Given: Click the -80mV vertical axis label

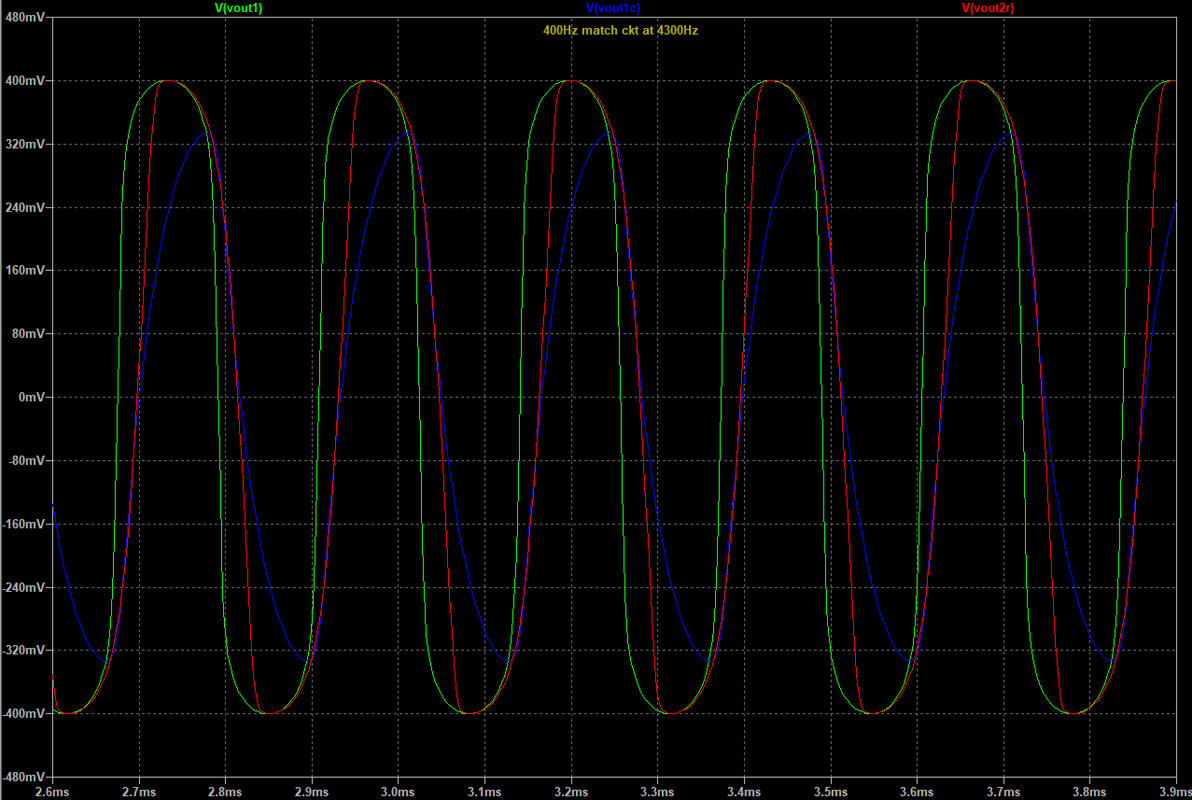Looking at the screenshot, I should pyautogui.click(x=26, y=460).
